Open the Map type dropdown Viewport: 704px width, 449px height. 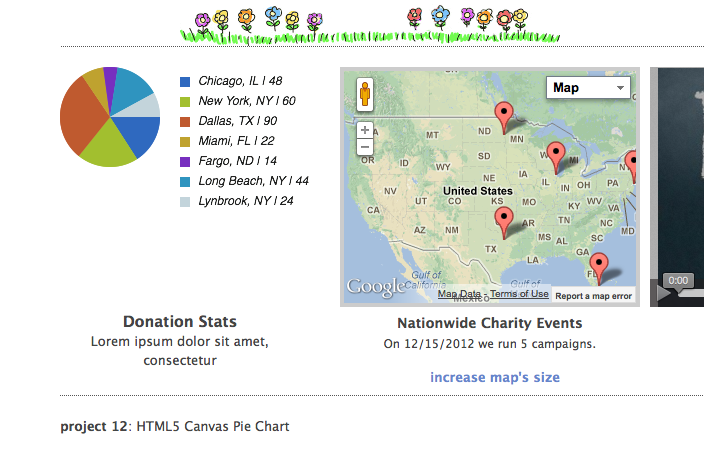tap(588, 88)
